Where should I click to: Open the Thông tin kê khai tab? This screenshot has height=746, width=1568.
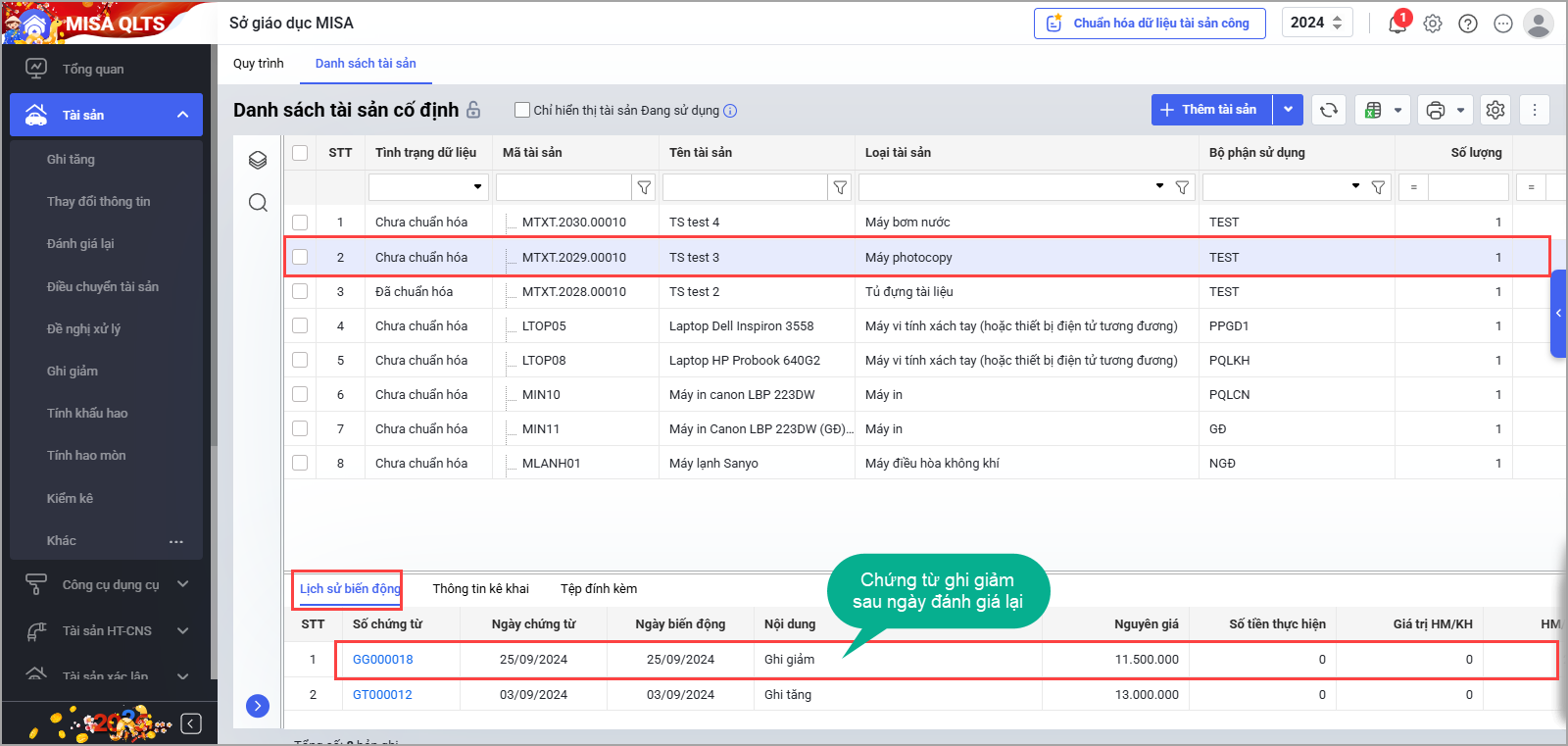point(480,588)
